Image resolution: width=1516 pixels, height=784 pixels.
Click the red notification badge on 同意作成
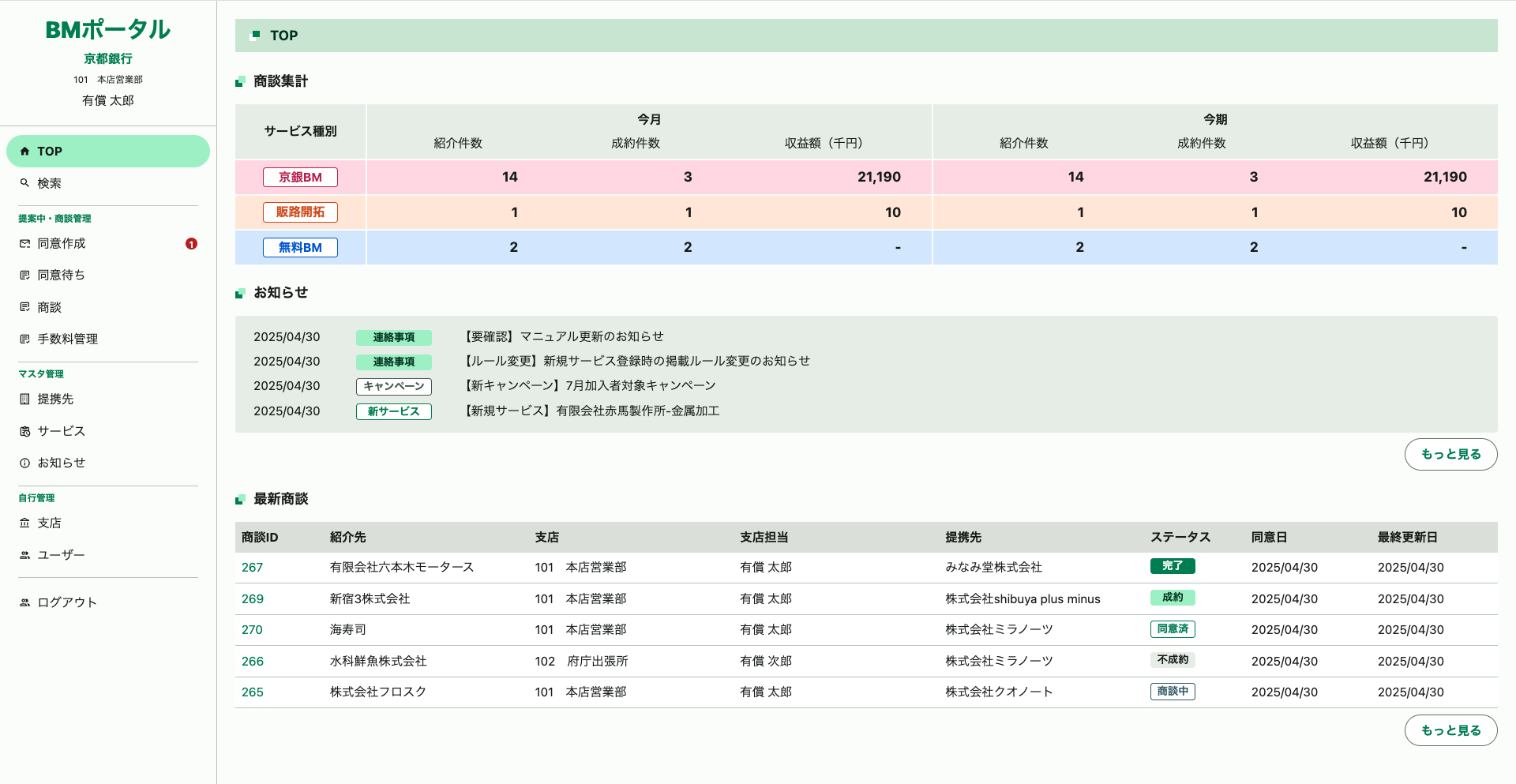191,244
